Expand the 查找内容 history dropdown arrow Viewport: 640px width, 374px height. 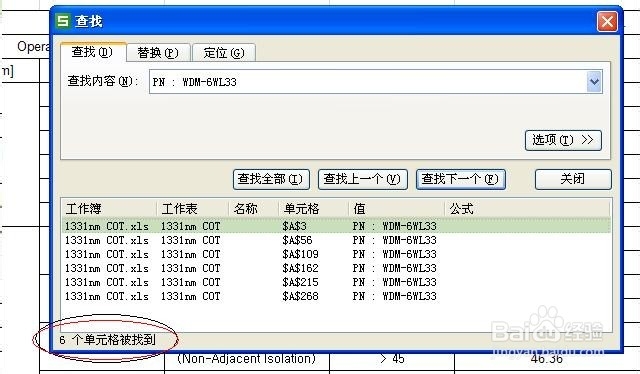click(x=594, y=82)
